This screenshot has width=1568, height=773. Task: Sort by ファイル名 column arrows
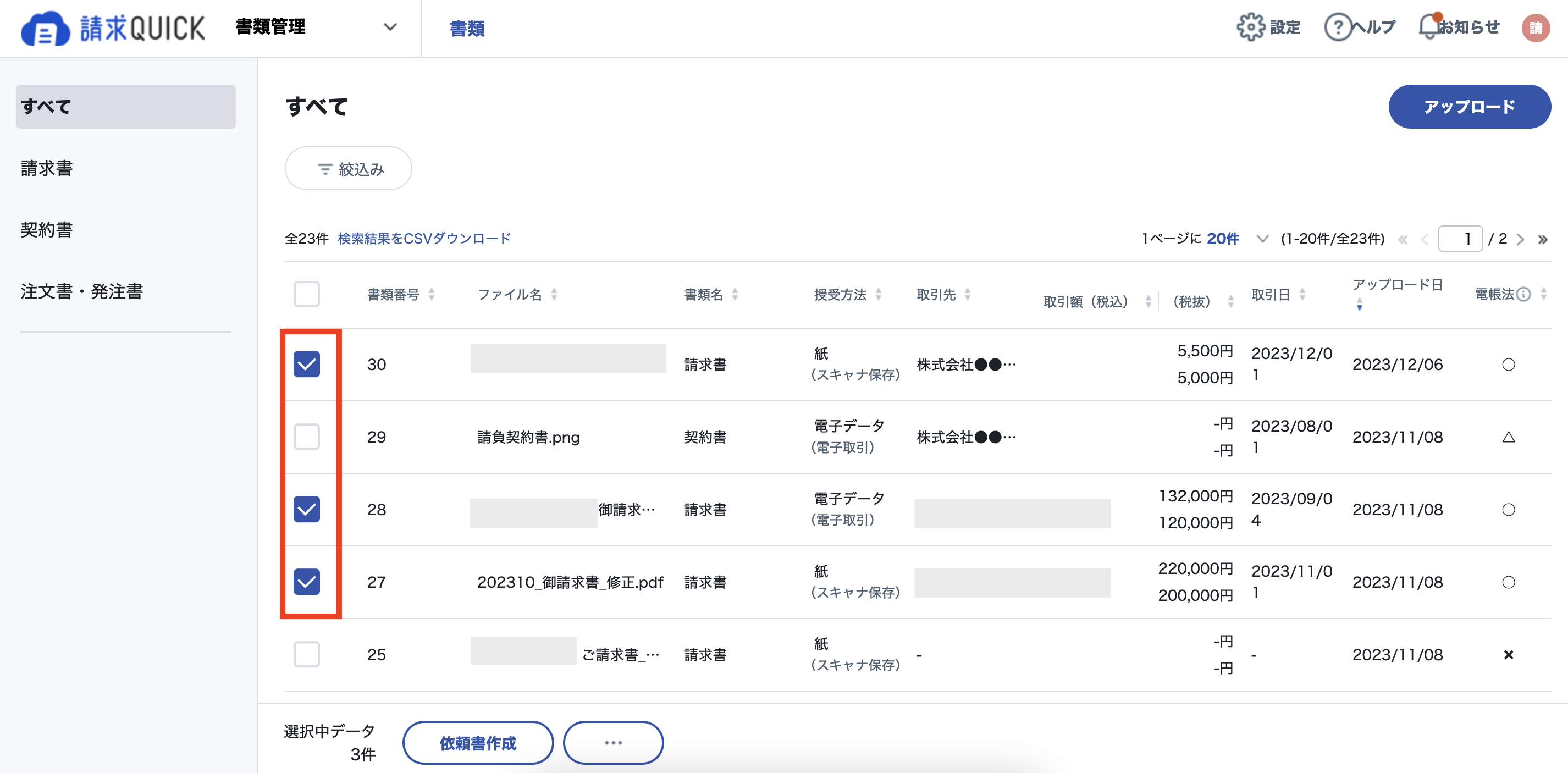554,295
